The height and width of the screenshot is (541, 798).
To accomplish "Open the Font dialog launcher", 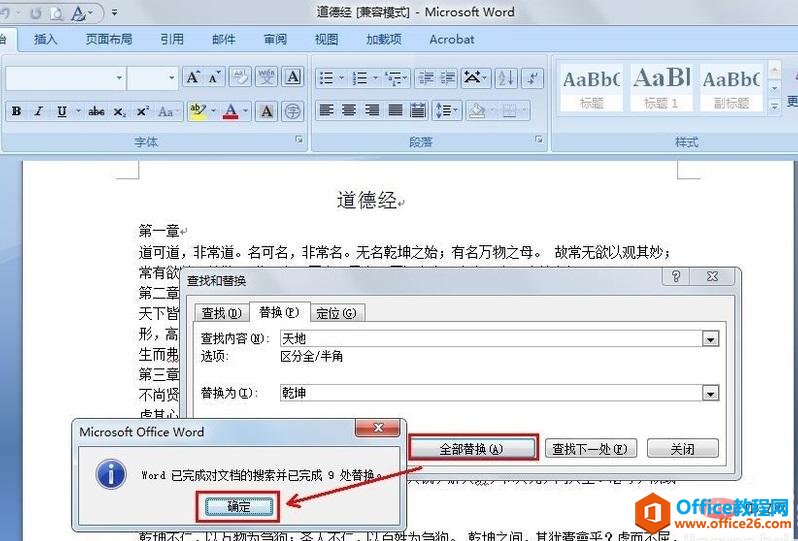I will pyautogui.click(x=299, y=139).
